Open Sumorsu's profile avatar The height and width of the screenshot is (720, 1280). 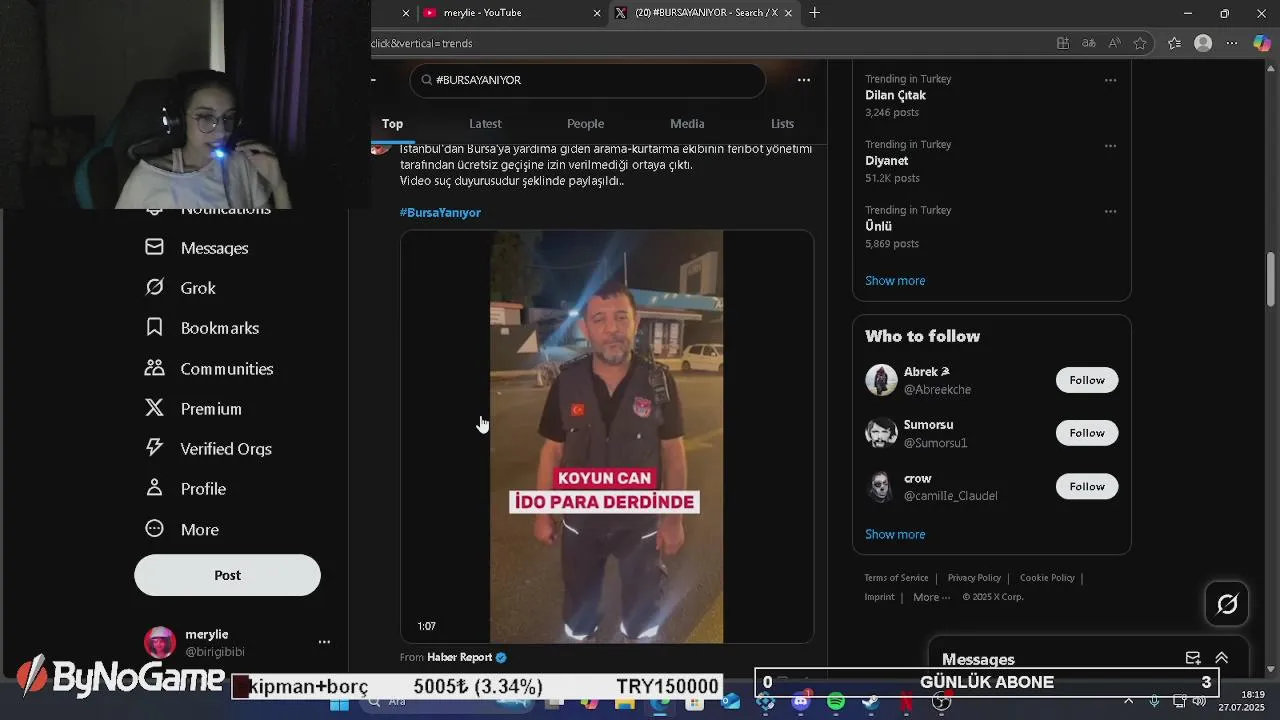pos(881,433)
